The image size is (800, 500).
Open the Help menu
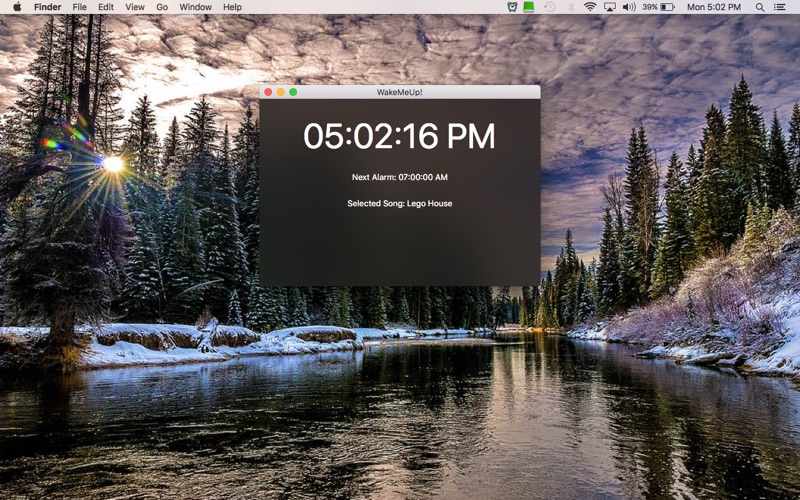coord(232,7)
